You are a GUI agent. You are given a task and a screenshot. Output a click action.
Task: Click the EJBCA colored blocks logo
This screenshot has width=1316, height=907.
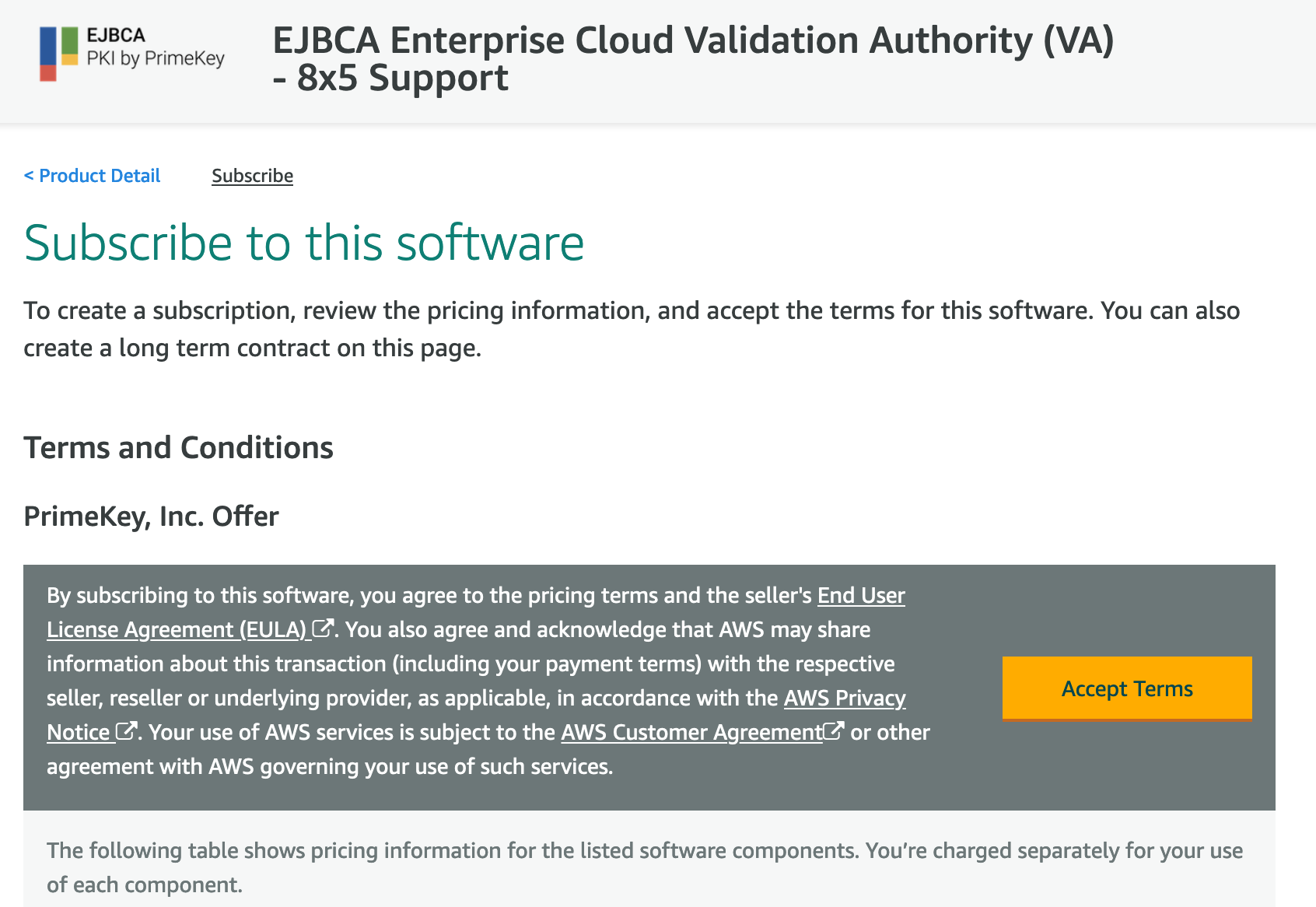pyautogui.click(x=58, y=53)
